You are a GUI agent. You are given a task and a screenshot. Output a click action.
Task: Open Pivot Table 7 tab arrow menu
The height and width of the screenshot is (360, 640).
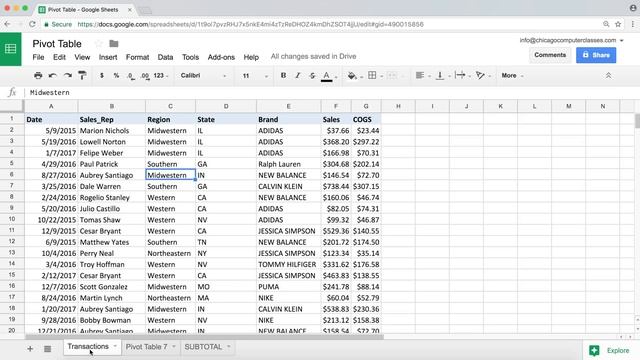click(174, 347)
